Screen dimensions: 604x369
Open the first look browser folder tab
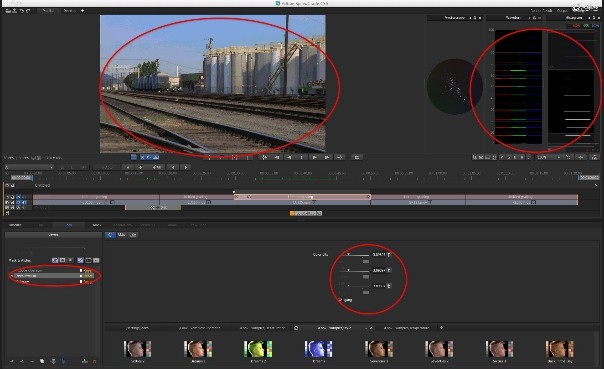point(137,328)
